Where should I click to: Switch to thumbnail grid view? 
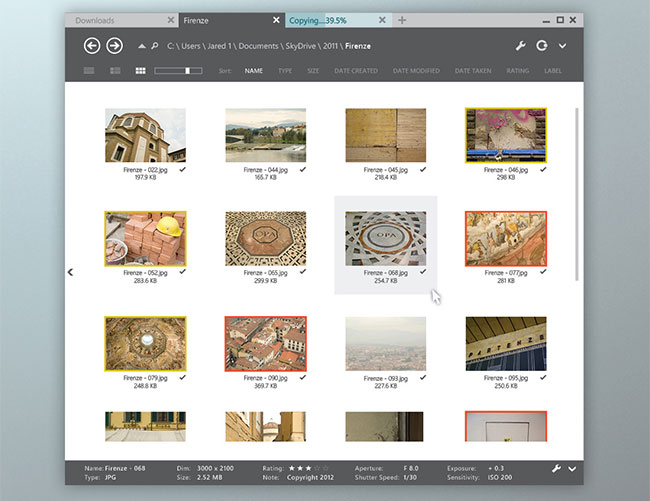[x=141, y=71]
